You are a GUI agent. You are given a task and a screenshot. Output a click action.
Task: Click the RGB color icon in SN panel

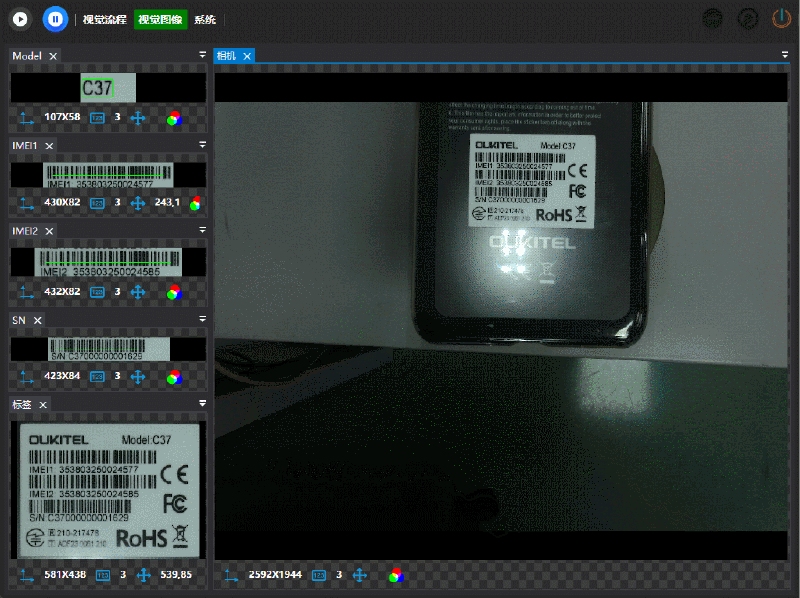tap(173, 377)
